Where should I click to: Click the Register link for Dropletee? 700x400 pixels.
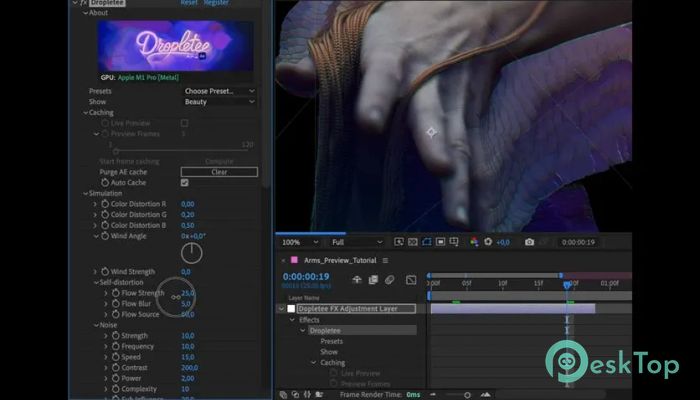coord(216,2)
